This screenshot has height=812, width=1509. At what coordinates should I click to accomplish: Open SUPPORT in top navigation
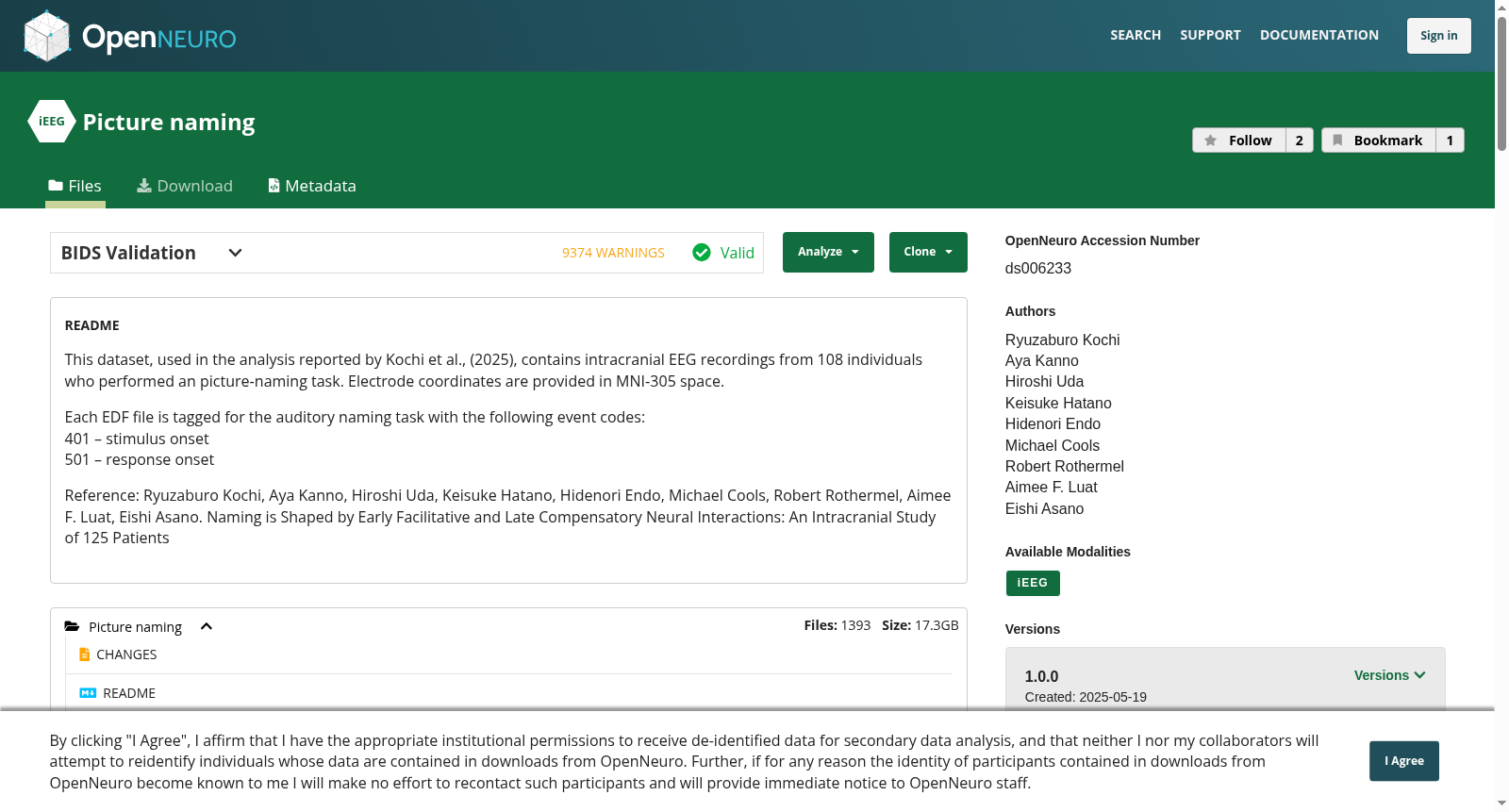tap(1210, 35)
